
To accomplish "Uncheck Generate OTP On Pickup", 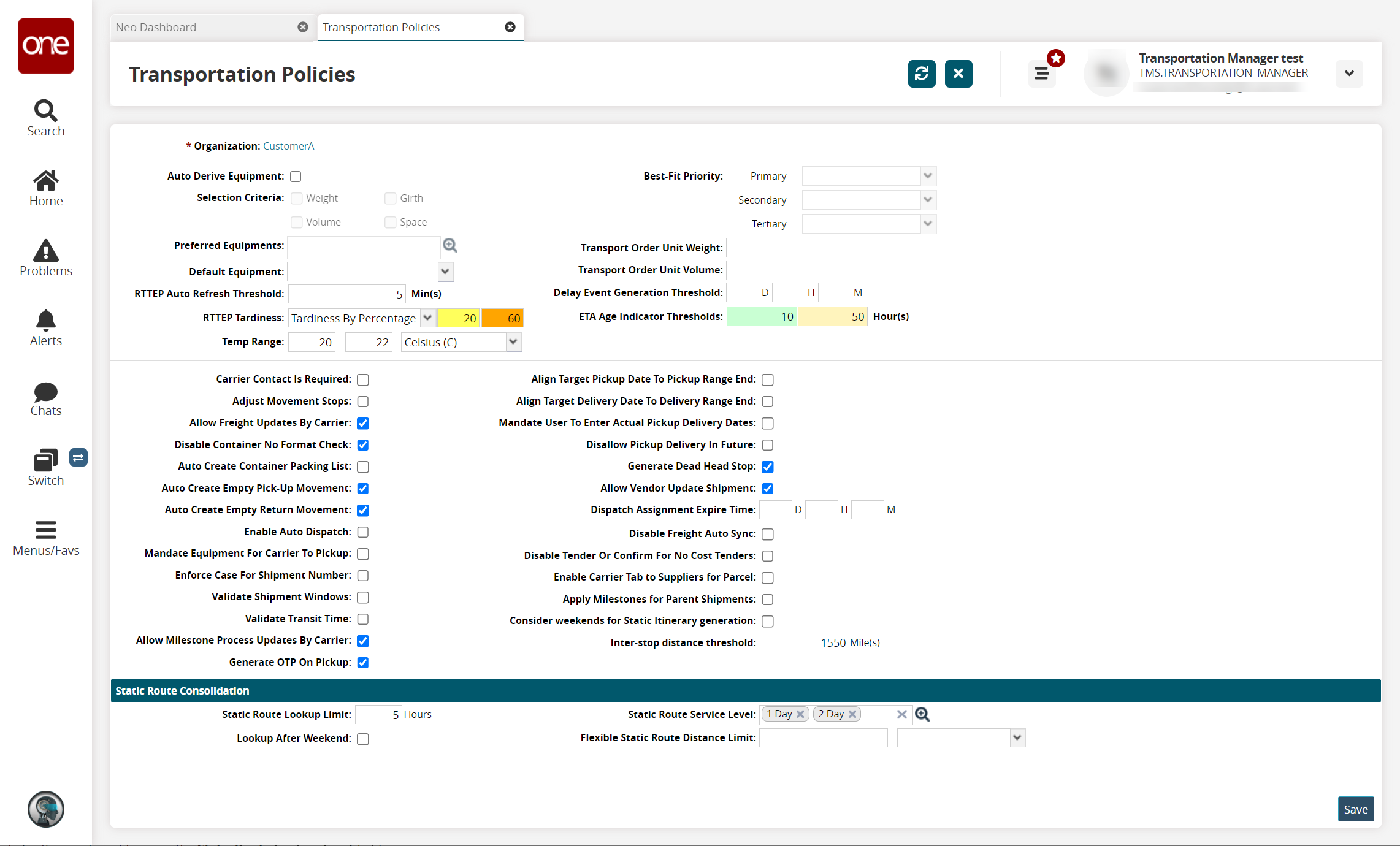I will (x=363, y=663).
